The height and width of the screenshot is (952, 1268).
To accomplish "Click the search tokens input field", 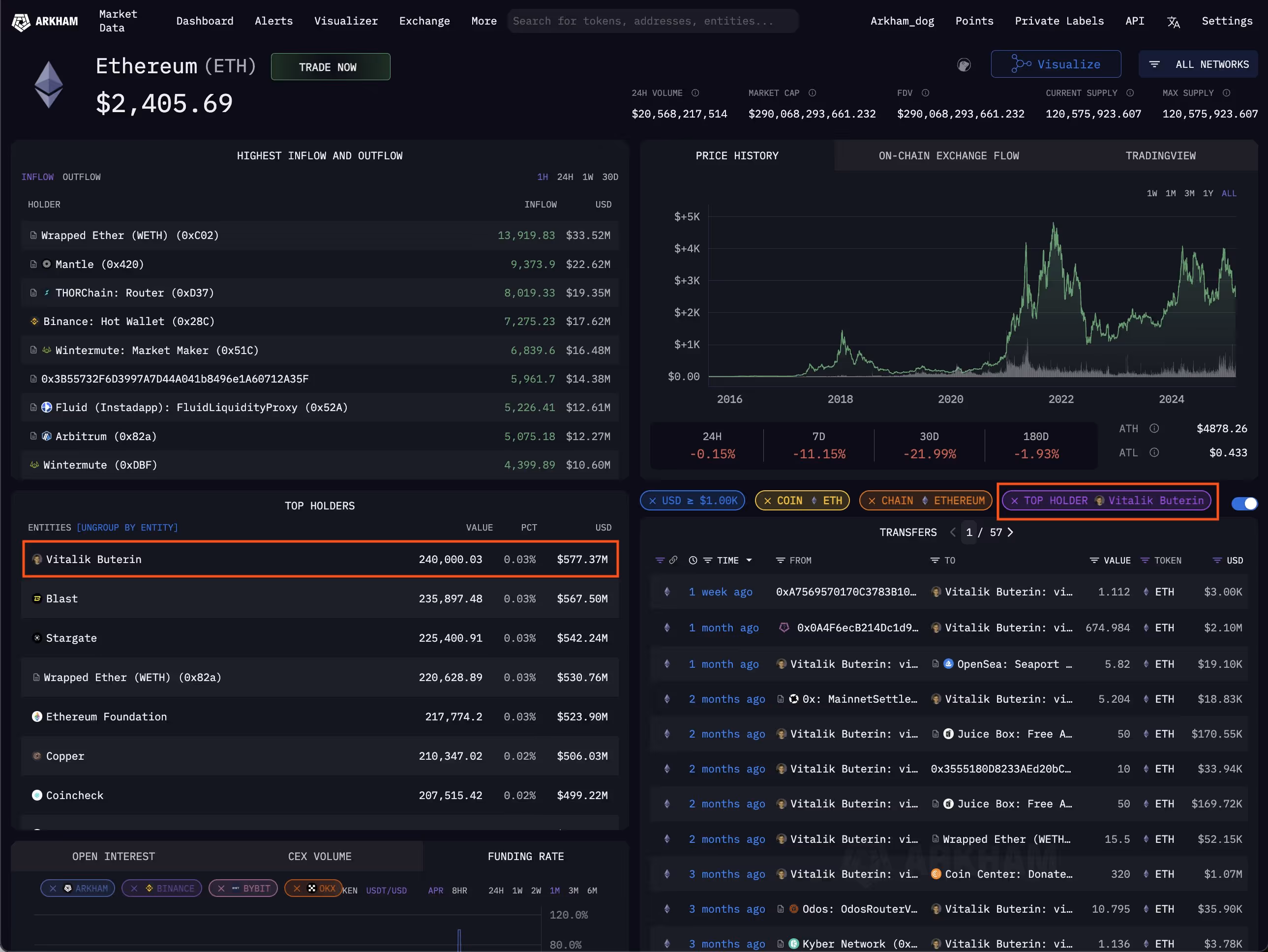I will [x=652, y=21].
